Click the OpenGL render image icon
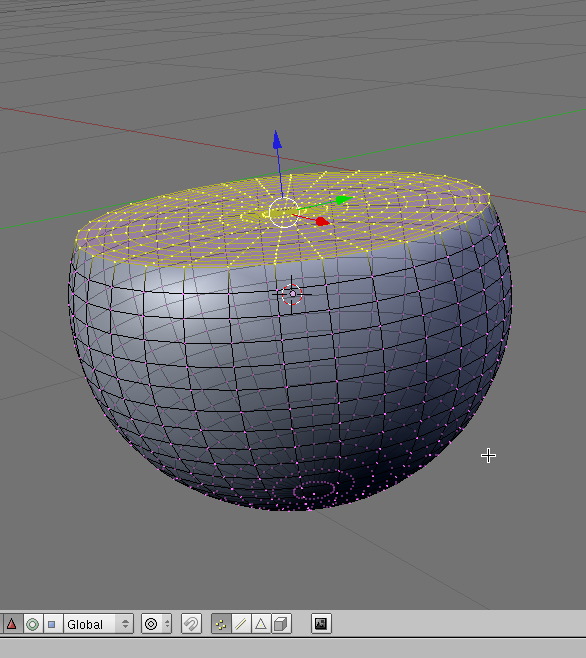This screenshot has width=586, height=658. 321,624
